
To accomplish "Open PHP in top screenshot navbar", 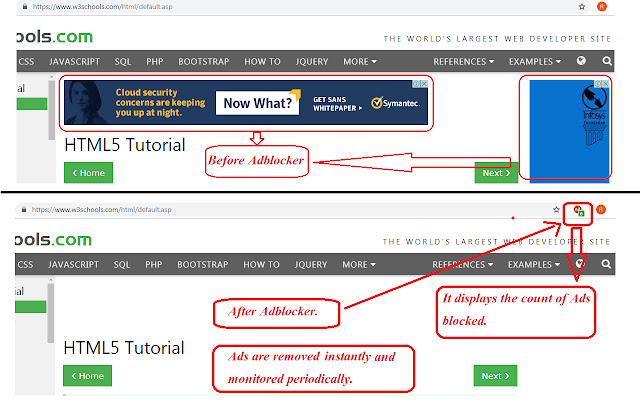I will [x=155, y=62].
